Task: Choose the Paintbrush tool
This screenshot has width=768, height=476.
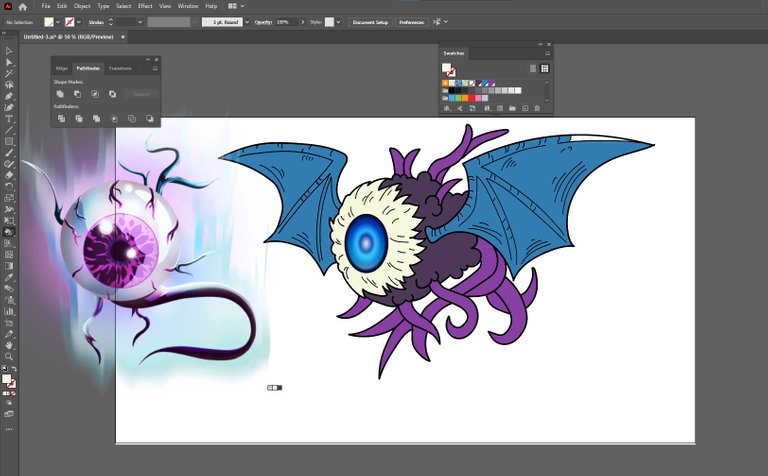Action: (9, 153)
